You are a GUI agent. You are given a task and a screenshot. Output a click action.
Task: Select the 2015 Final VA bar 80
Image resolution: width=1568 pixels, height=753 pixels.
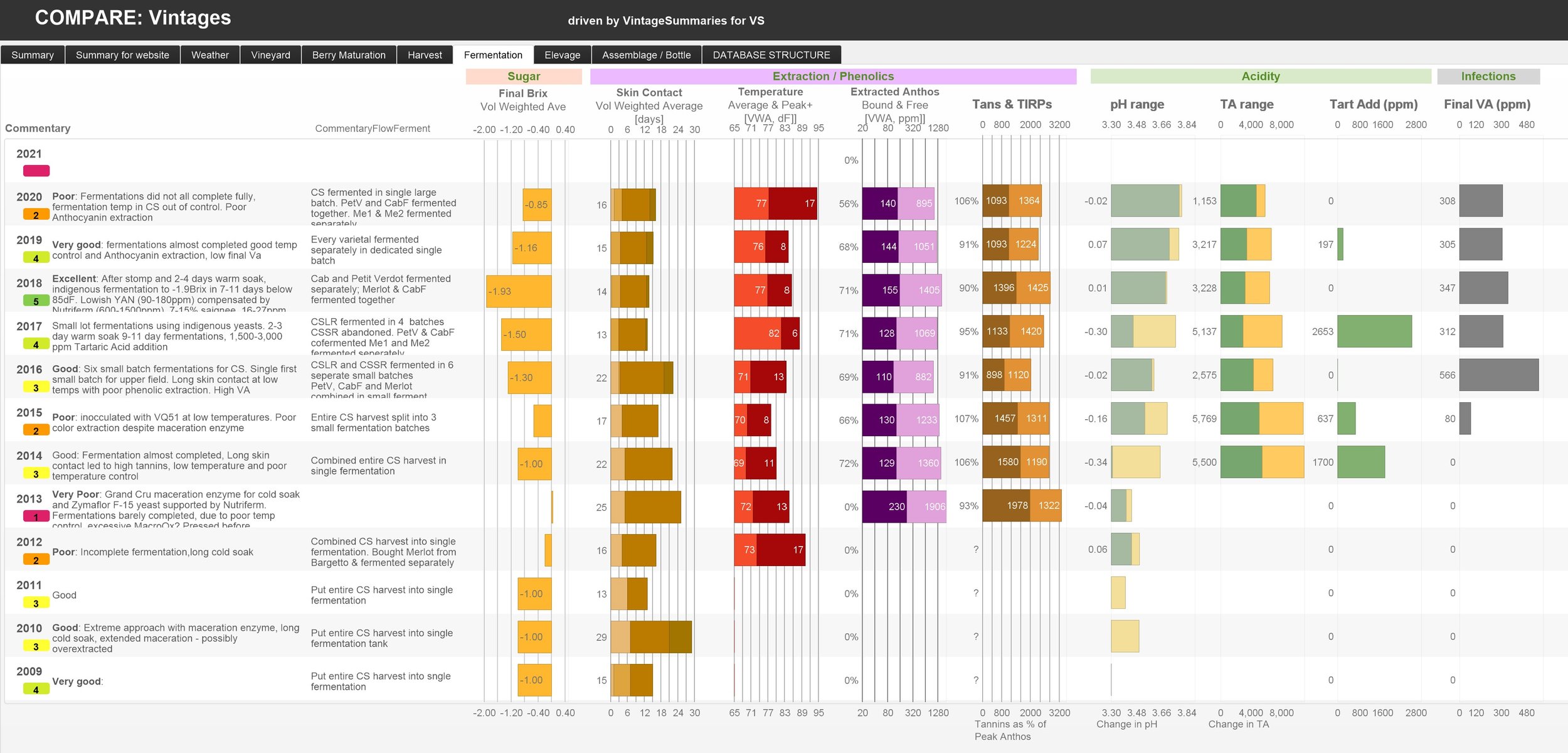[x=1465, y=419]
